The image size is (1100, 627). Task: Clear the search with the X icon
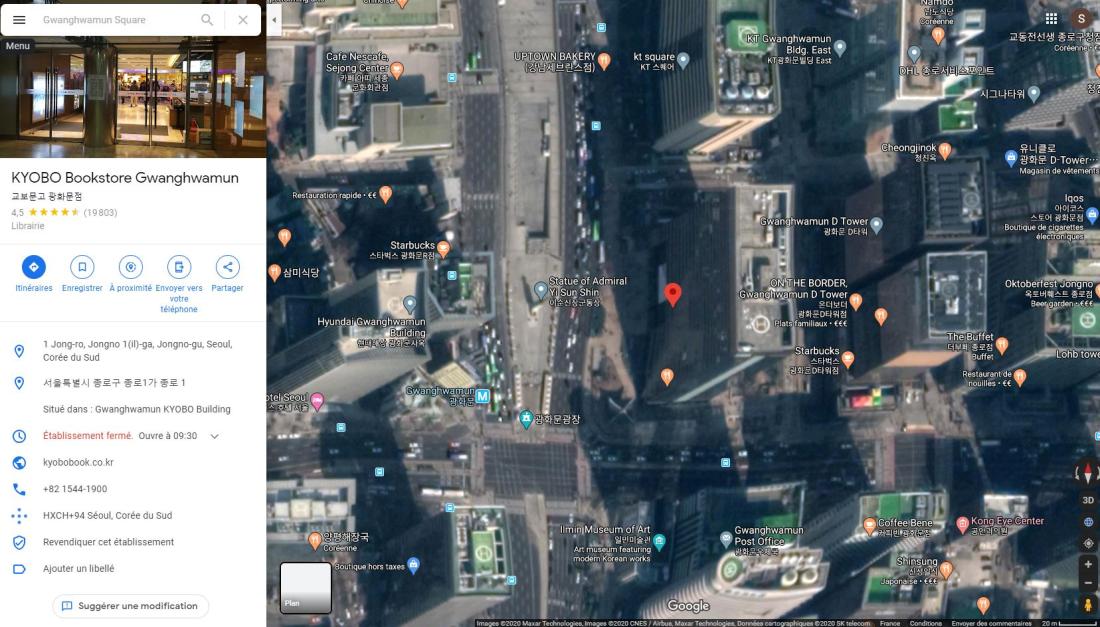[x=243, y=20]
